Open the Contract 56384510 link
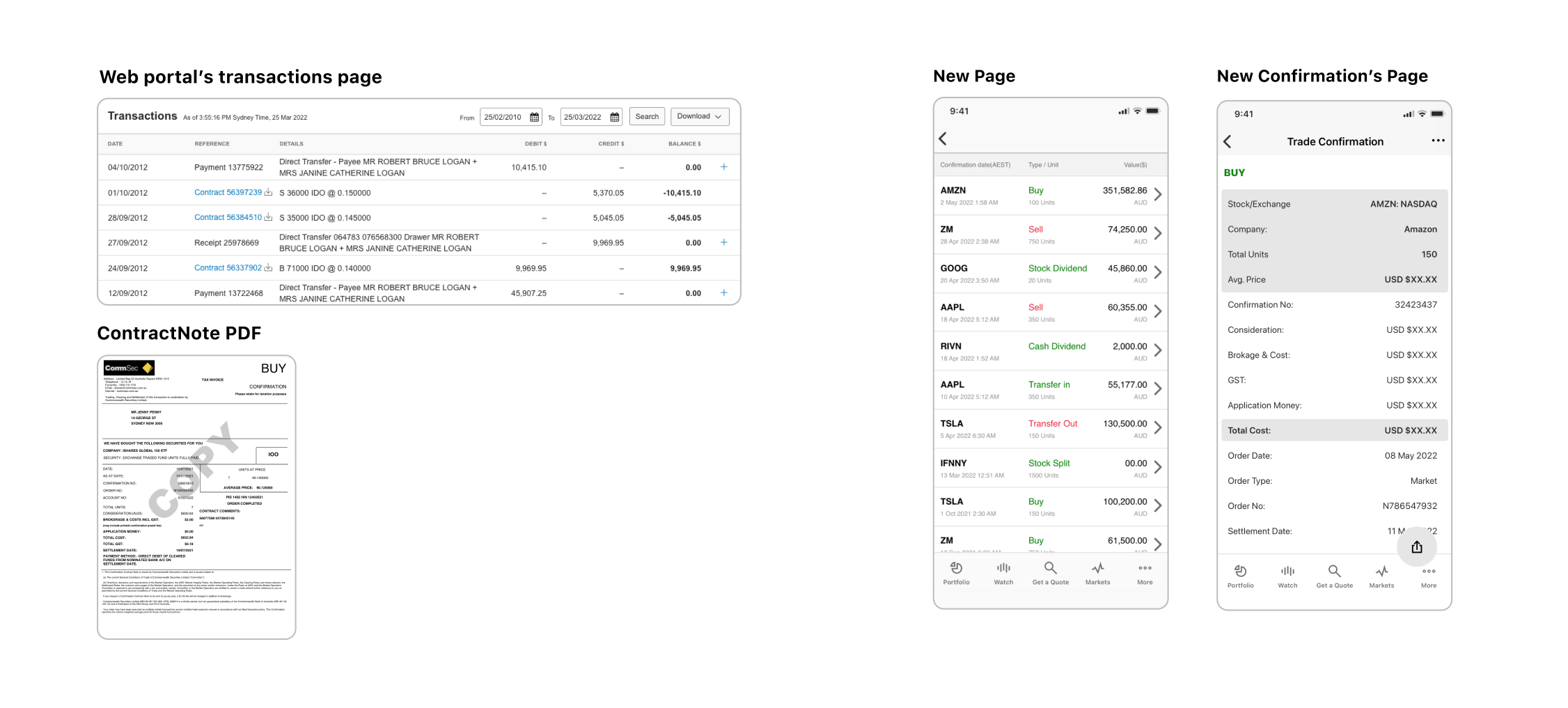1568x708 pixels. pyautogui.click(x=228, y=217)
